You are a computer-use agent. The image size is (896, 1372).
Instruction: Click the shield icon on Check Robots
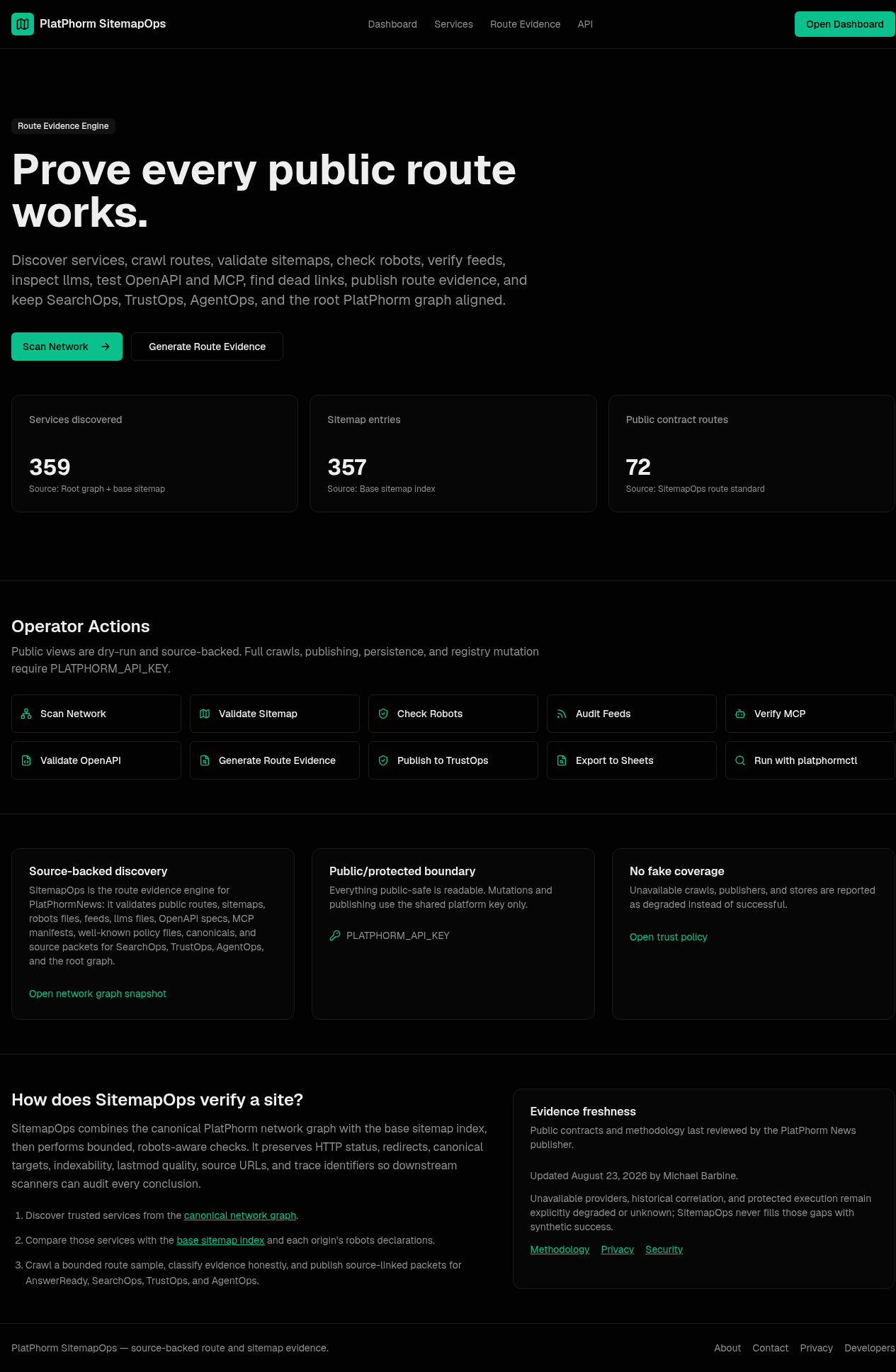383,714
